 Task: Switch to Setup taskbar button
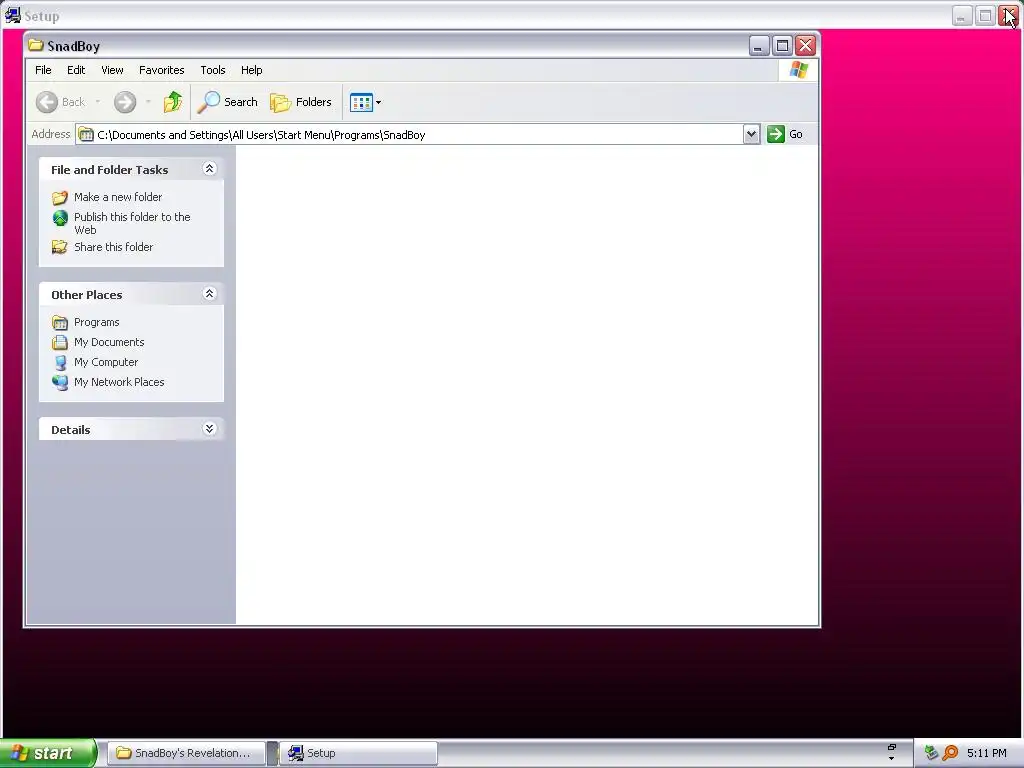point(359,753)
